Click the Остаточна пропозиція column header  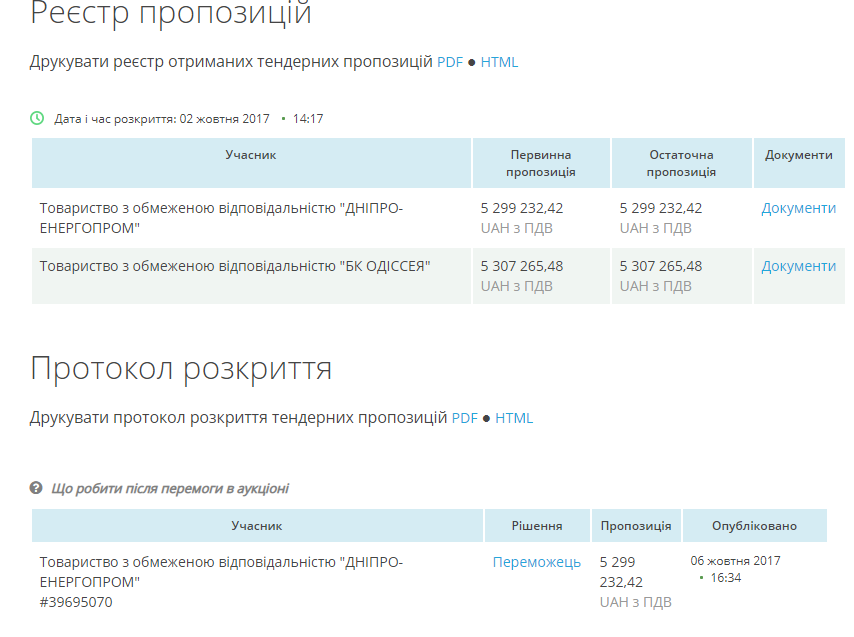point(681,163)
